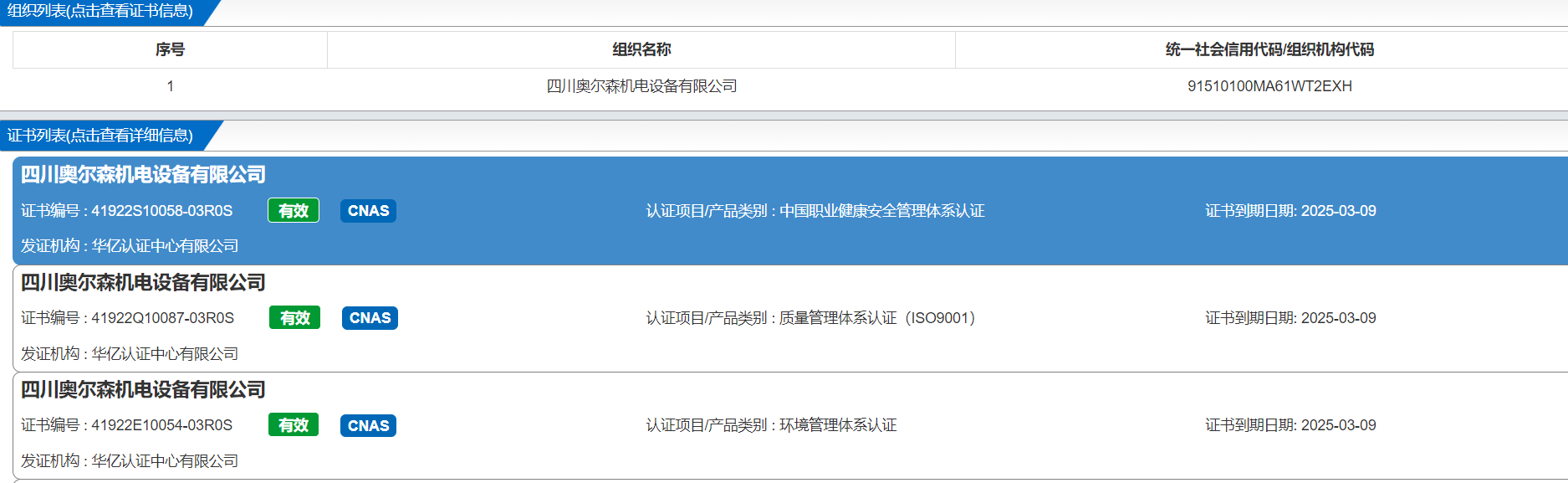Click row number 1 in organization table

(171, 86)
